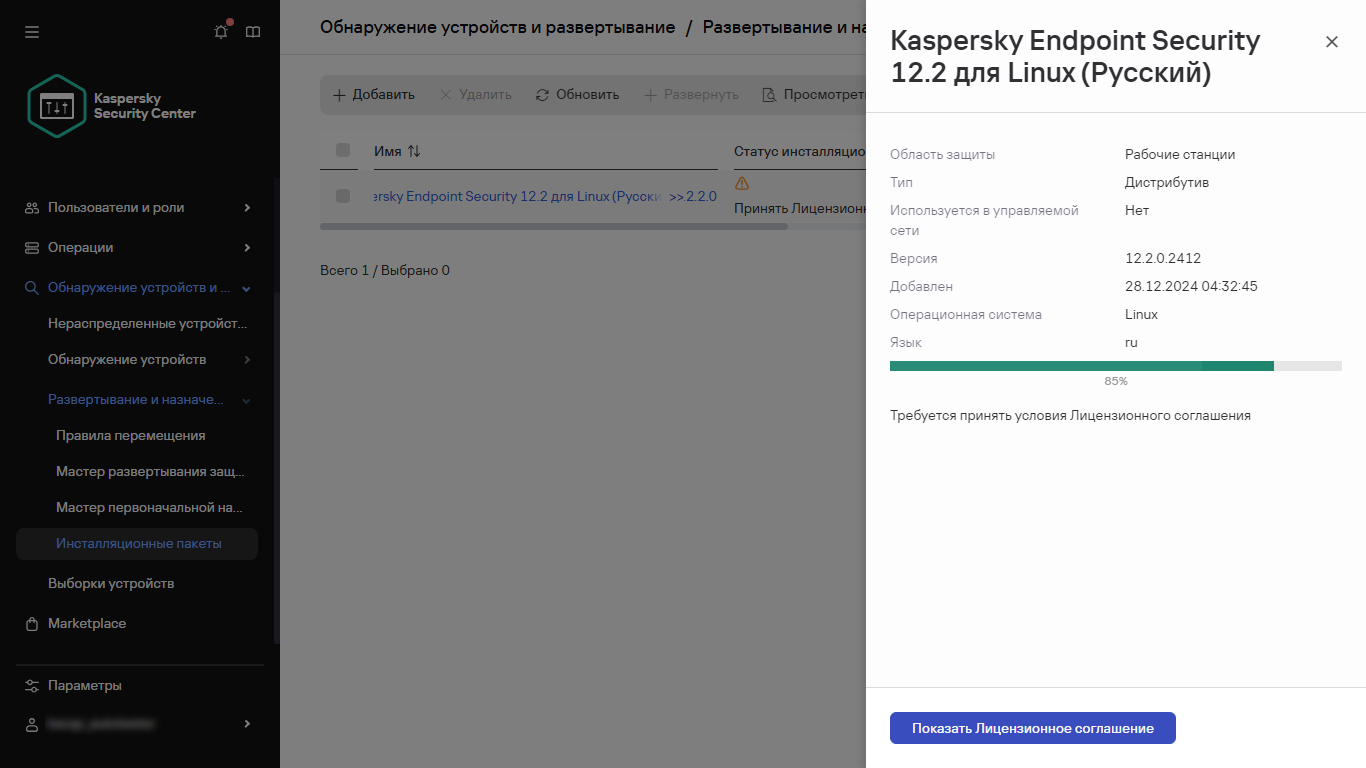Click the warning triangle in the status column
Image resolution: width=1366 pixels, height=768 pixels.
[x=741, y=183]
